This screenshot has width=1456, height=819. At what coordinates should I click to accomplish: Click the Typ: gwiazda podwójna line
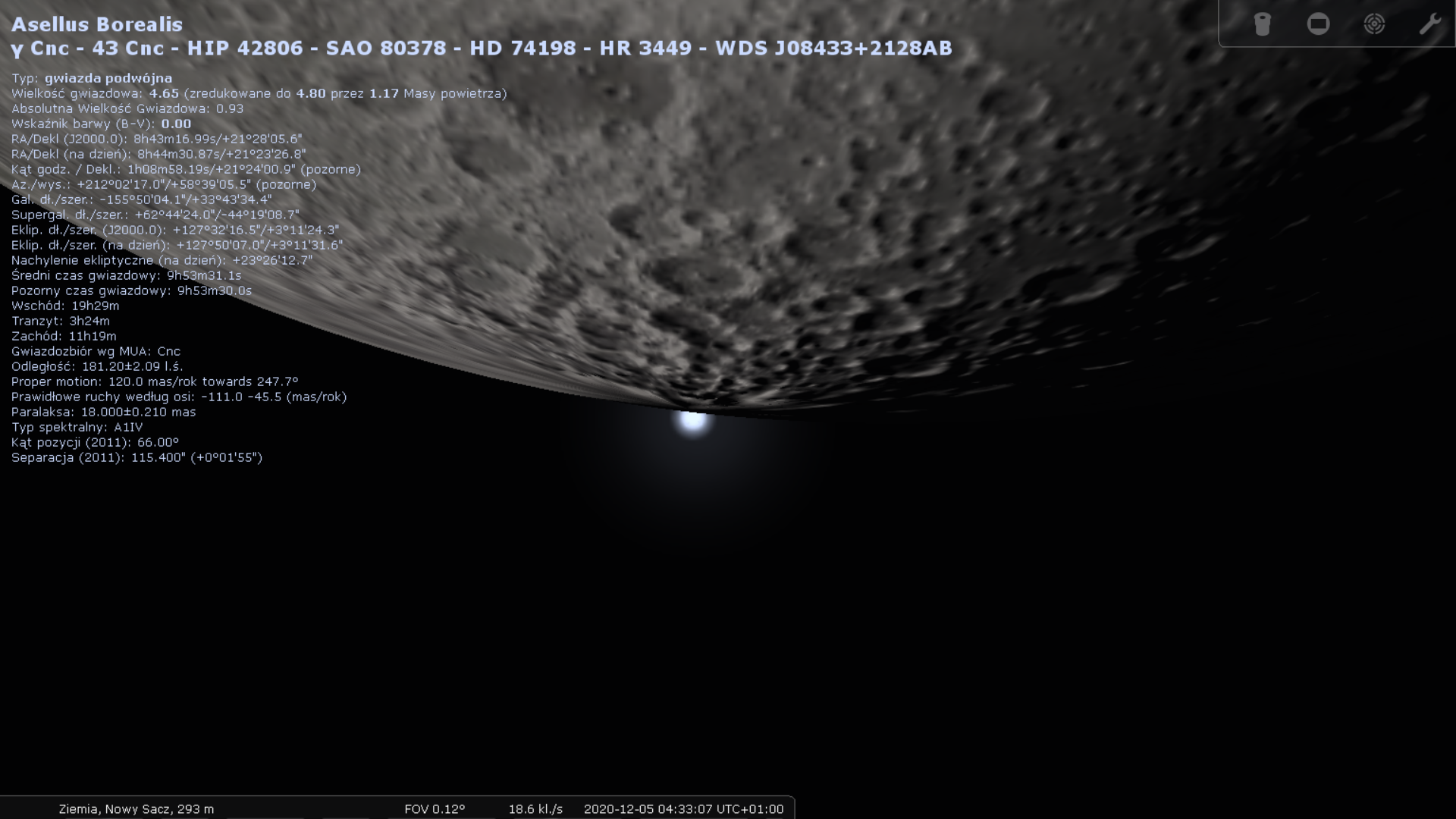pyautogui.click(x=92, y=78)
